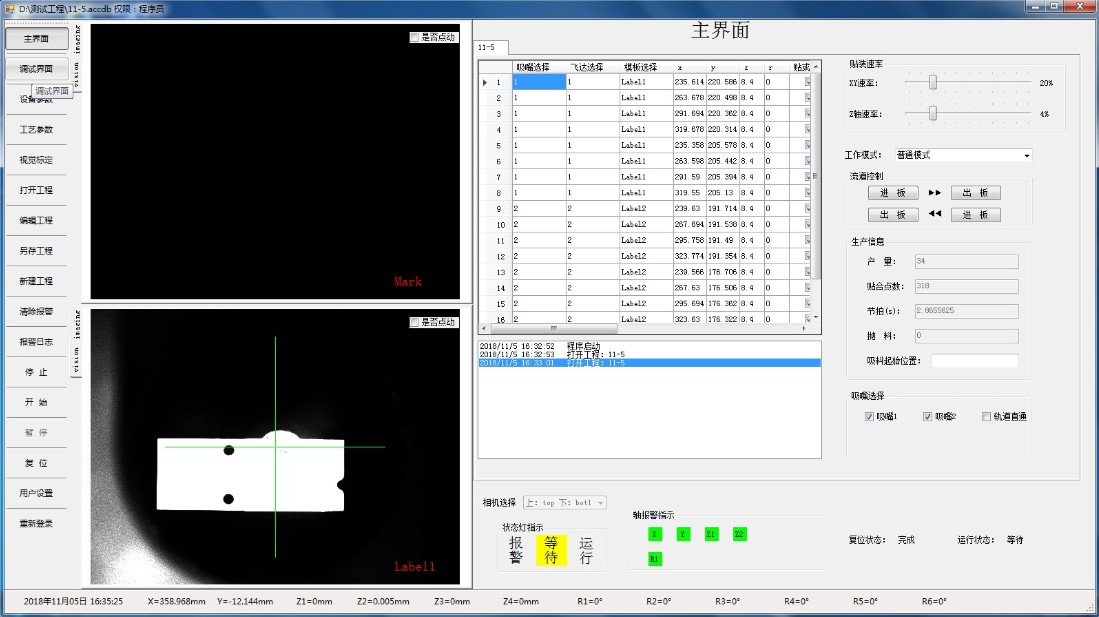
Task: Open the dropdown in the first table row's last column
Action: [808, 83]
